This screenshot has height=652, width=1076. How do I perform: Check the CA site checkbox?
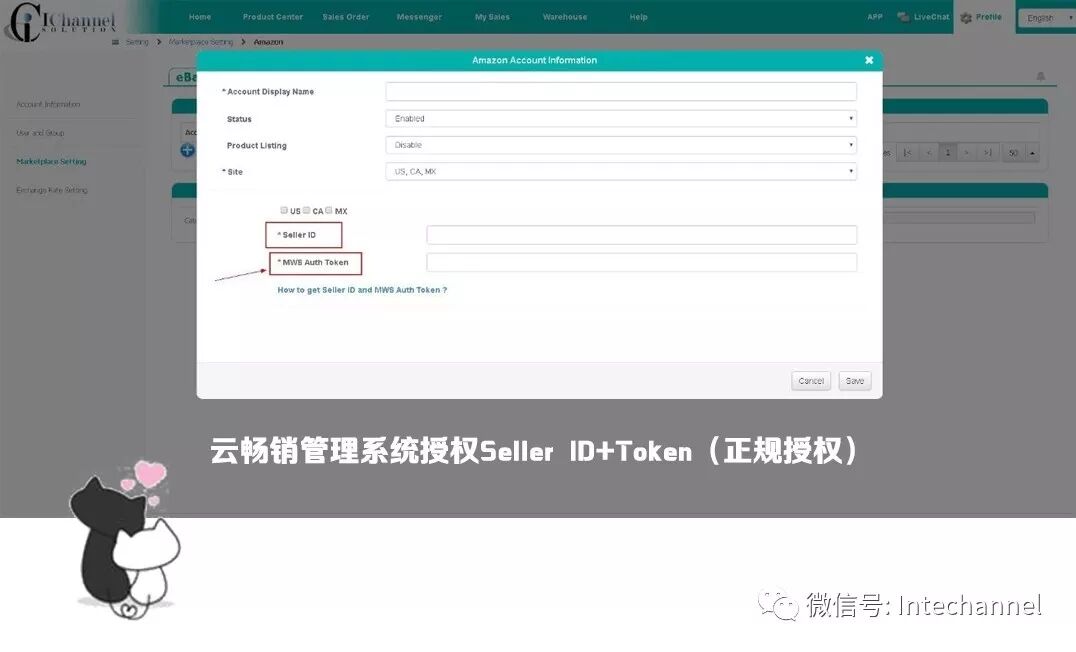coord(307,210)
